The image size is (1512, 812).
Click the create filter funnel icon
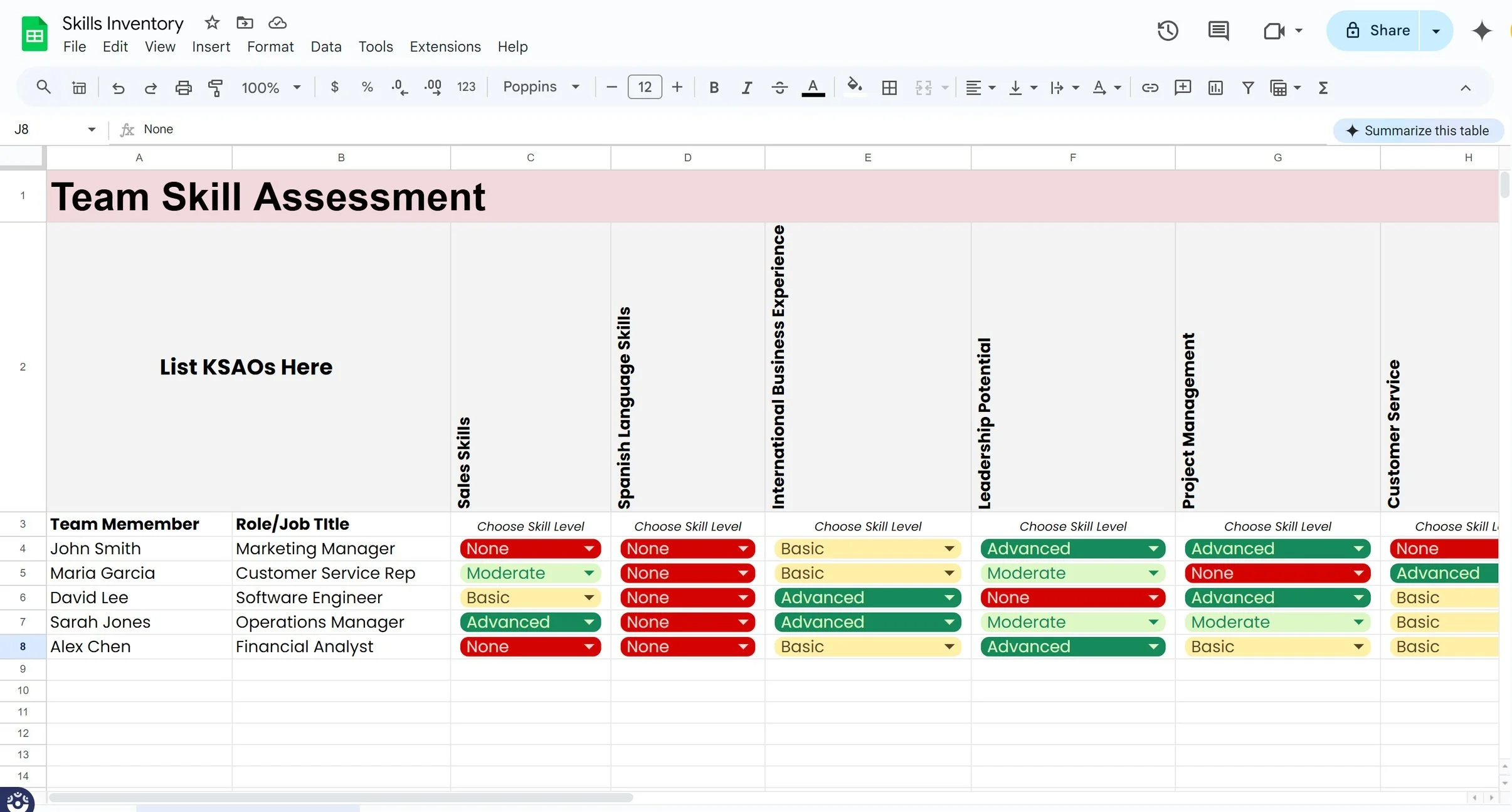[x=1247, y=87]
